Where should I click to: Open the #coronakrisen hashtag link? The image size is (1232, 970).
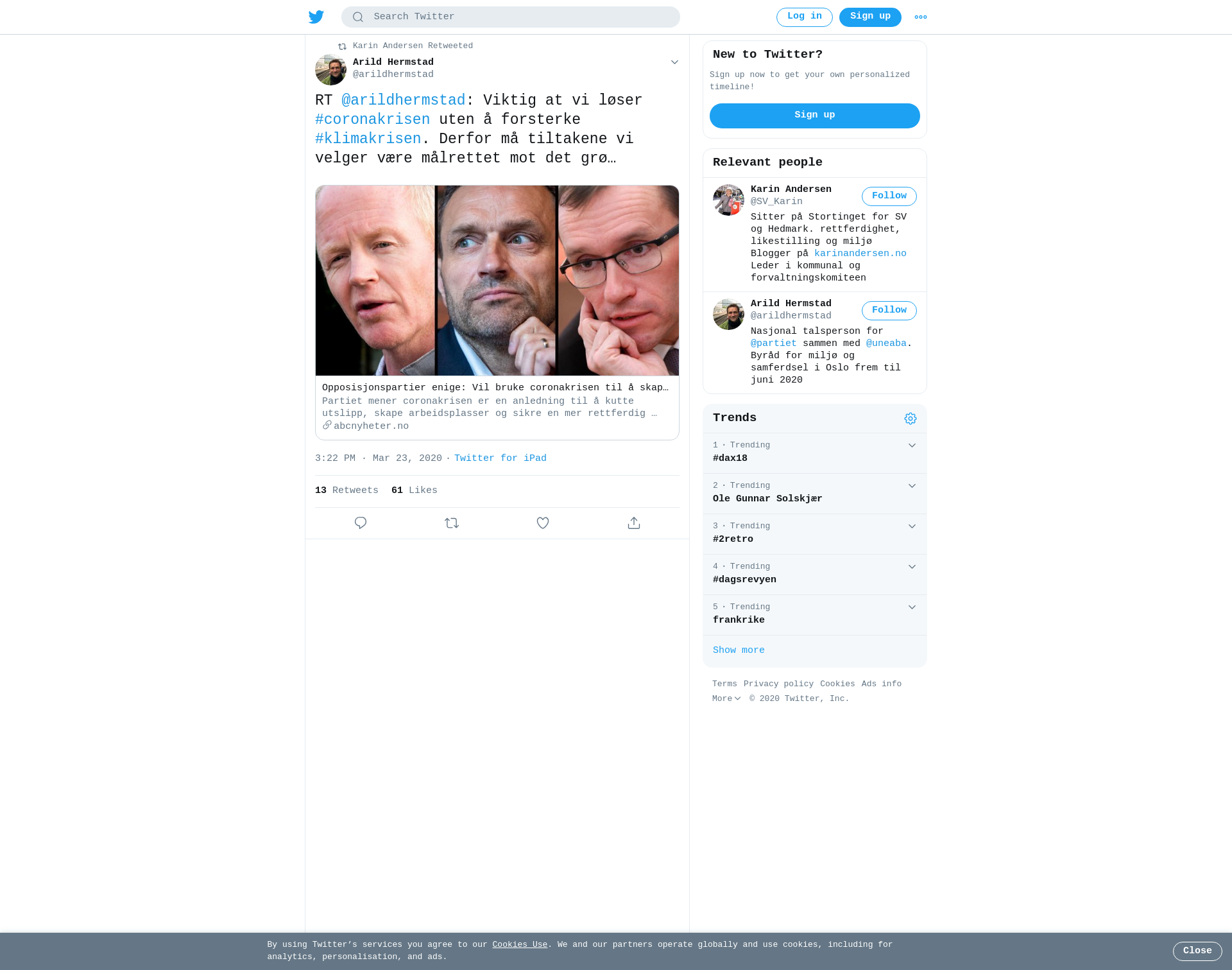(x=373, y=120)
